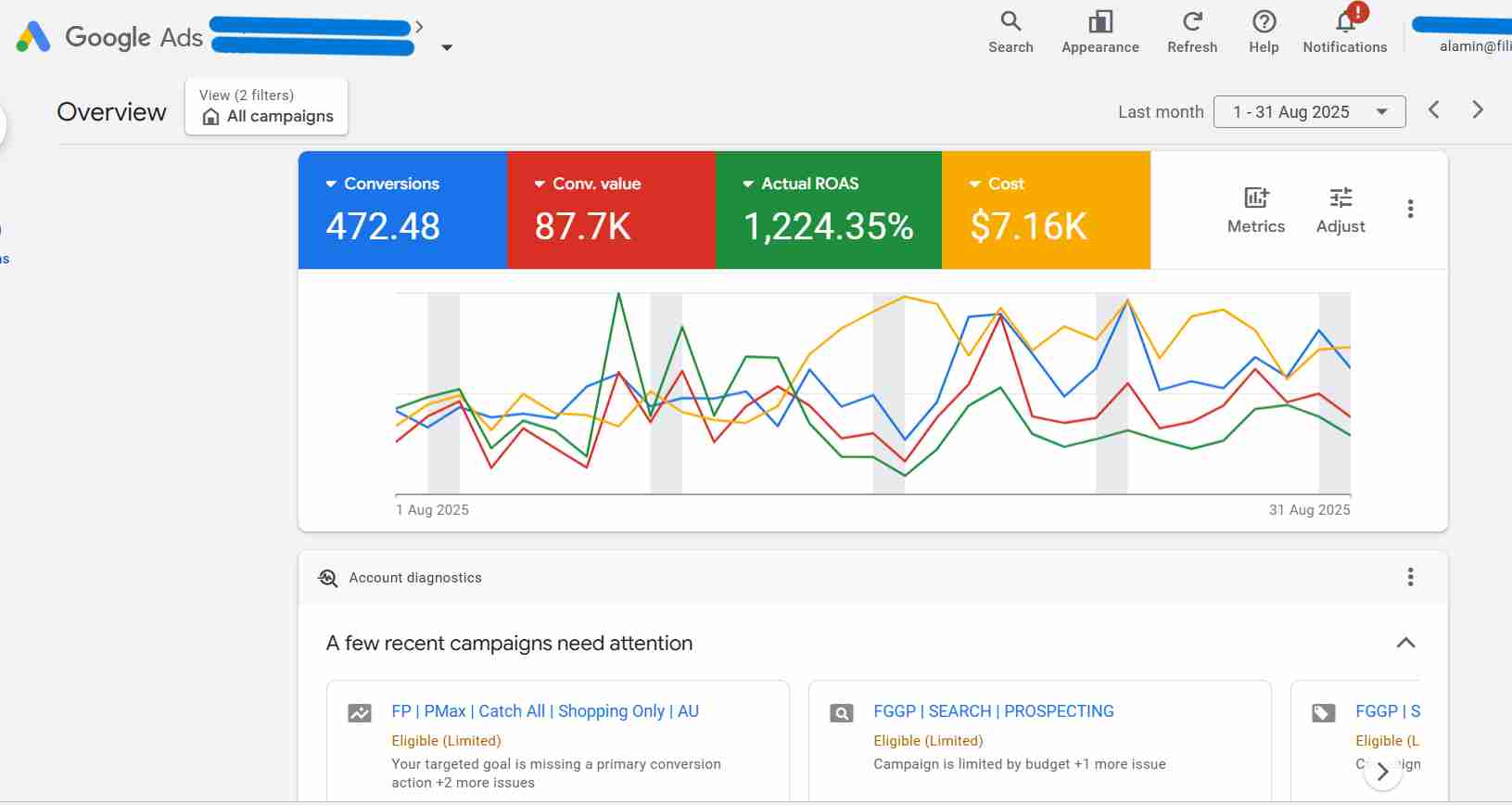Click the Search magnifier icon
Image resolution: width=1512 pixels, height=805 pixels.
pyautogui.click(x=1010, y=22)
